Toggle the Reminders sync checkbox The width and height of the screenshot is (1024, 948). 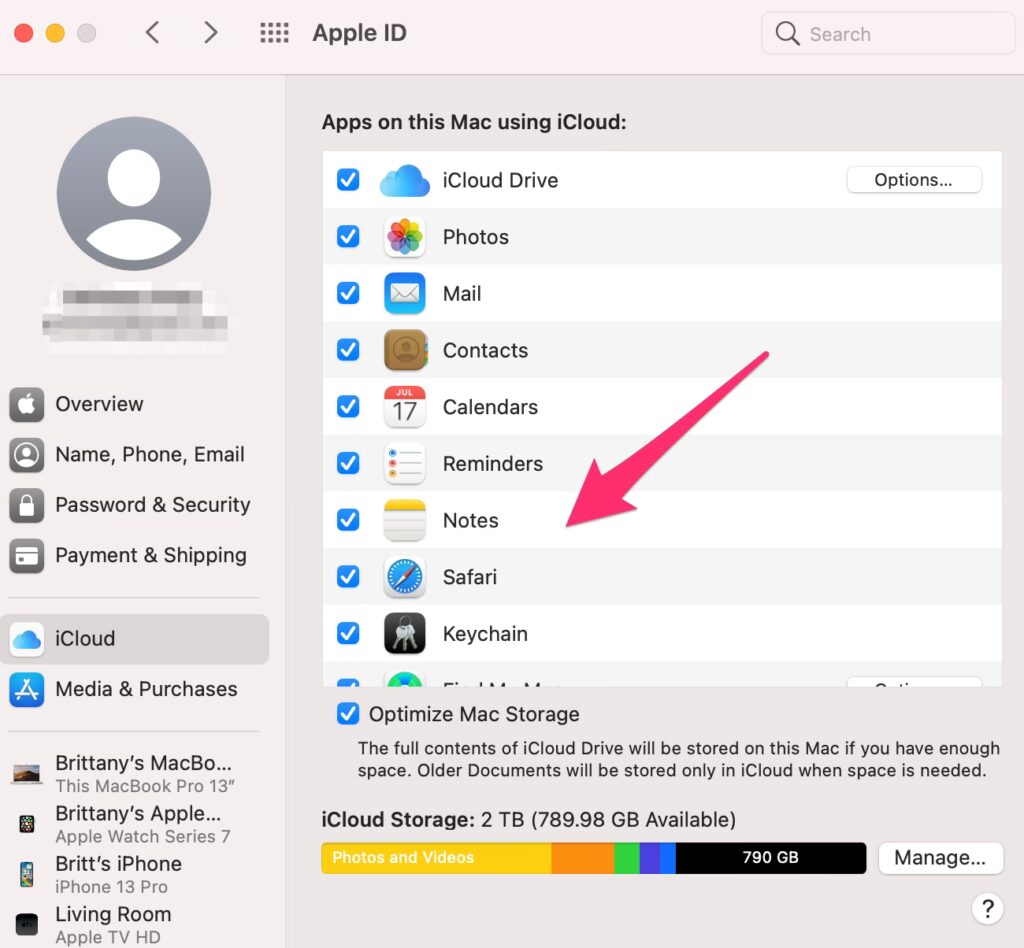coord(348,464)
